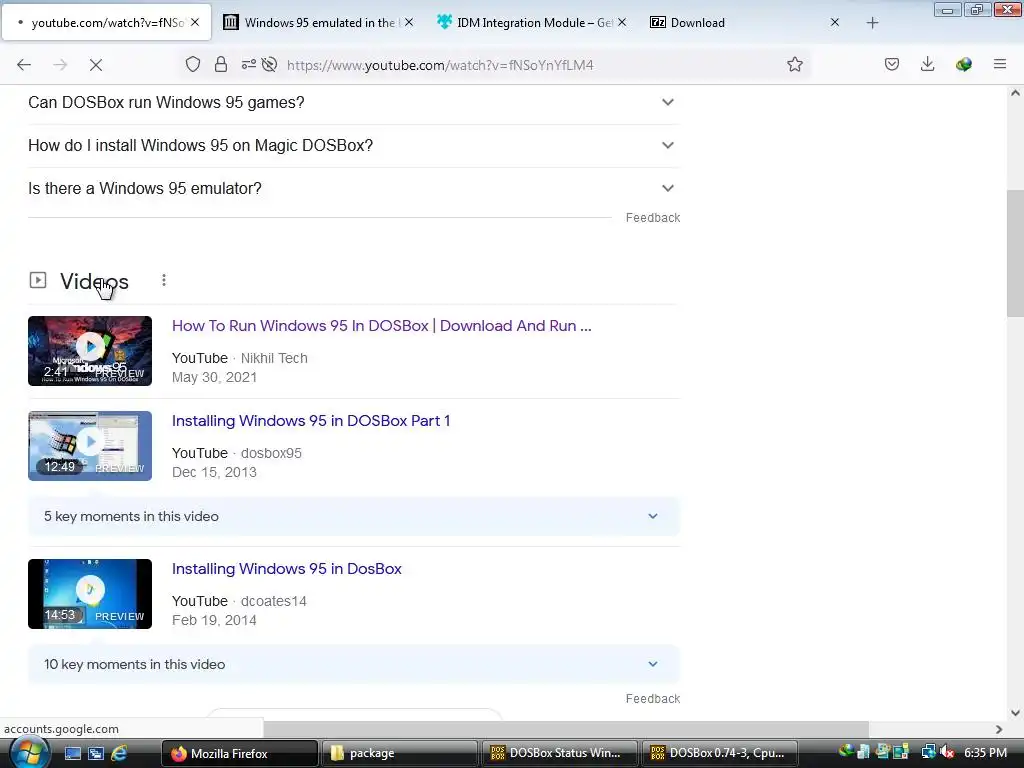The height and width of the screenshot is (768, 1024).
Task: Stop loading the page
Action: (x=96, y=65)
